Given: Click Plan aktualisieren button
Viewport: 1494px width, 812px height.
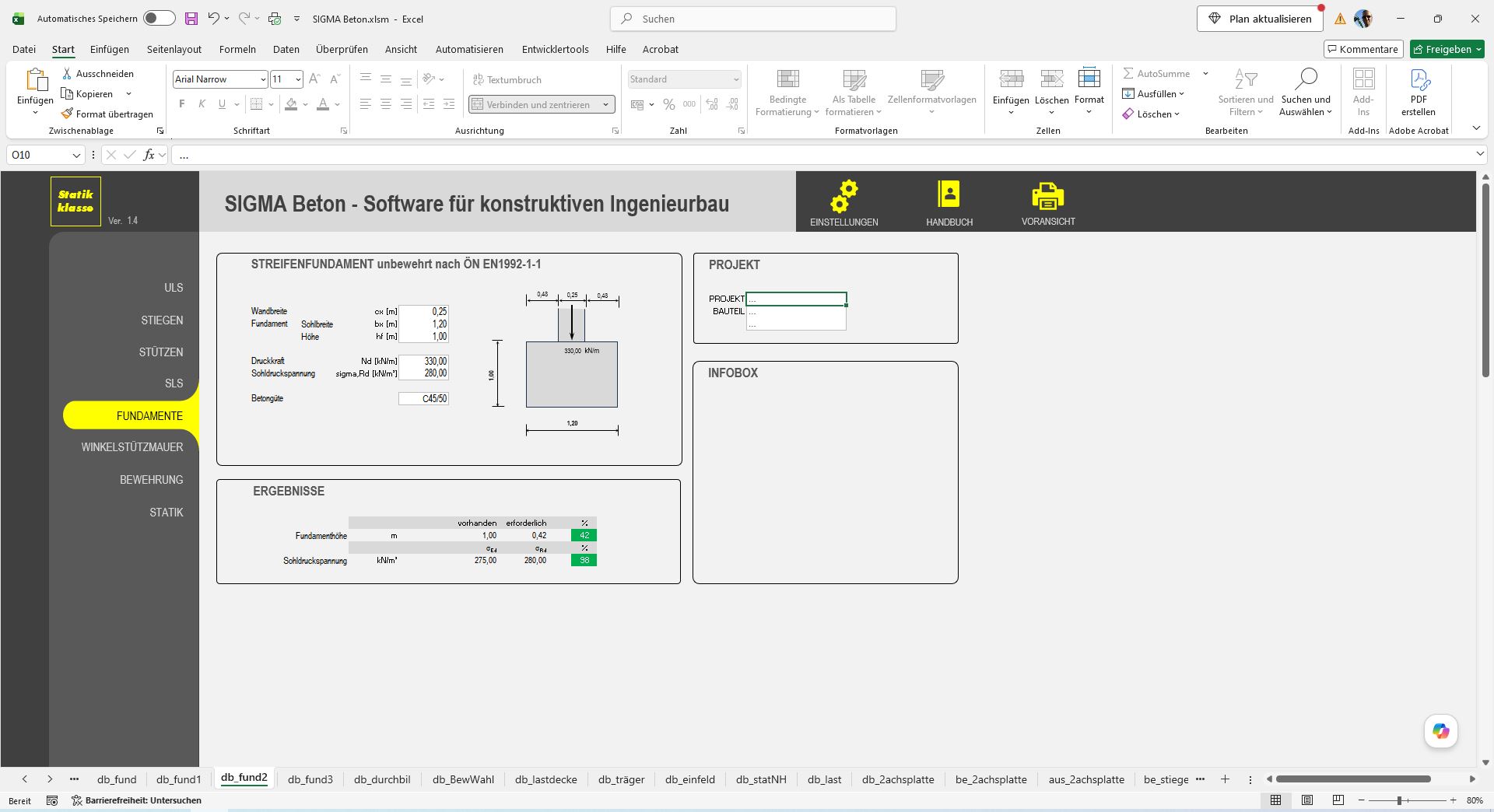Looking at the screenshot, I should point(1260,19).
